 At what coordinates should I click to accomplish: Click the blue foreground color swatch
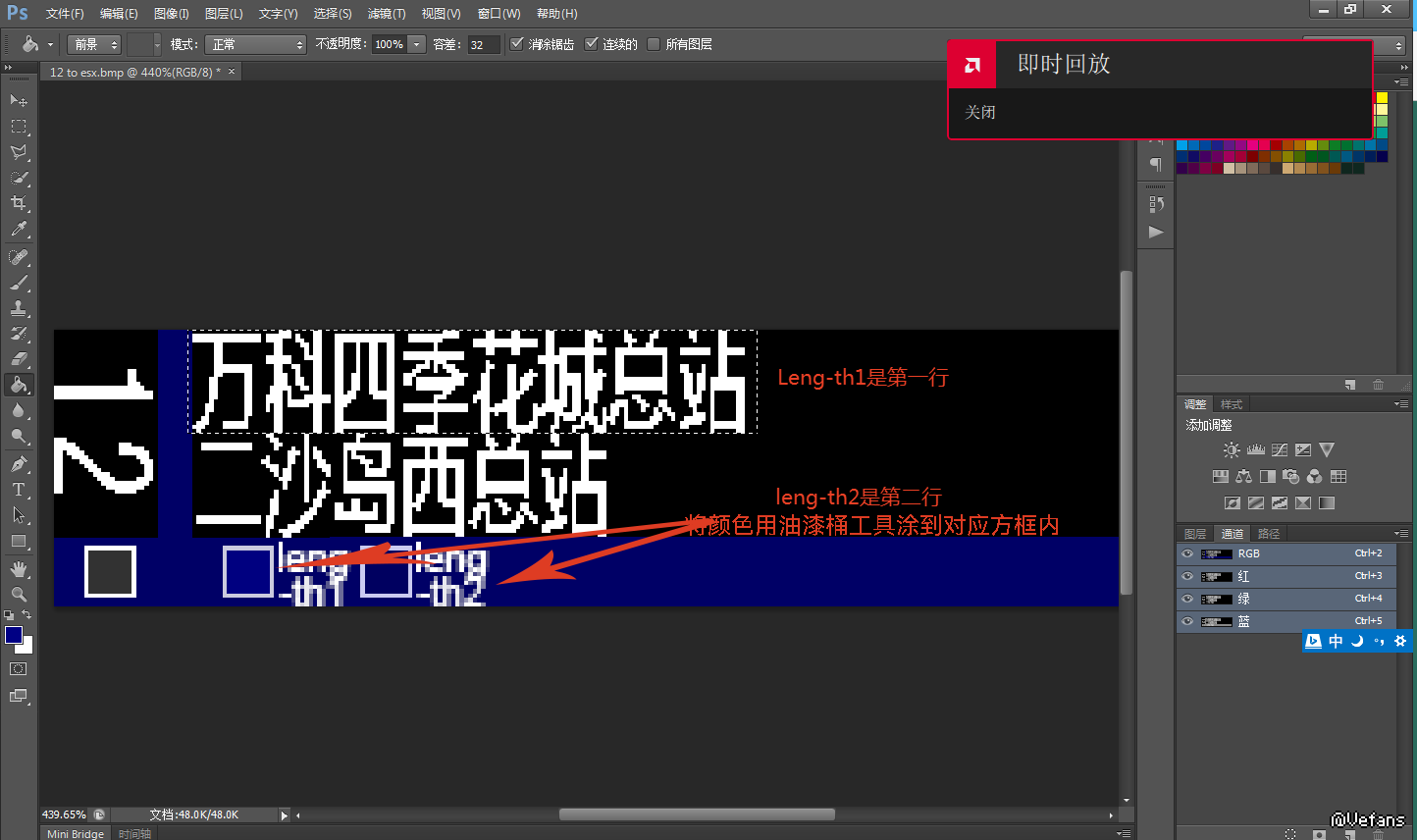click(x=14, y=635)
